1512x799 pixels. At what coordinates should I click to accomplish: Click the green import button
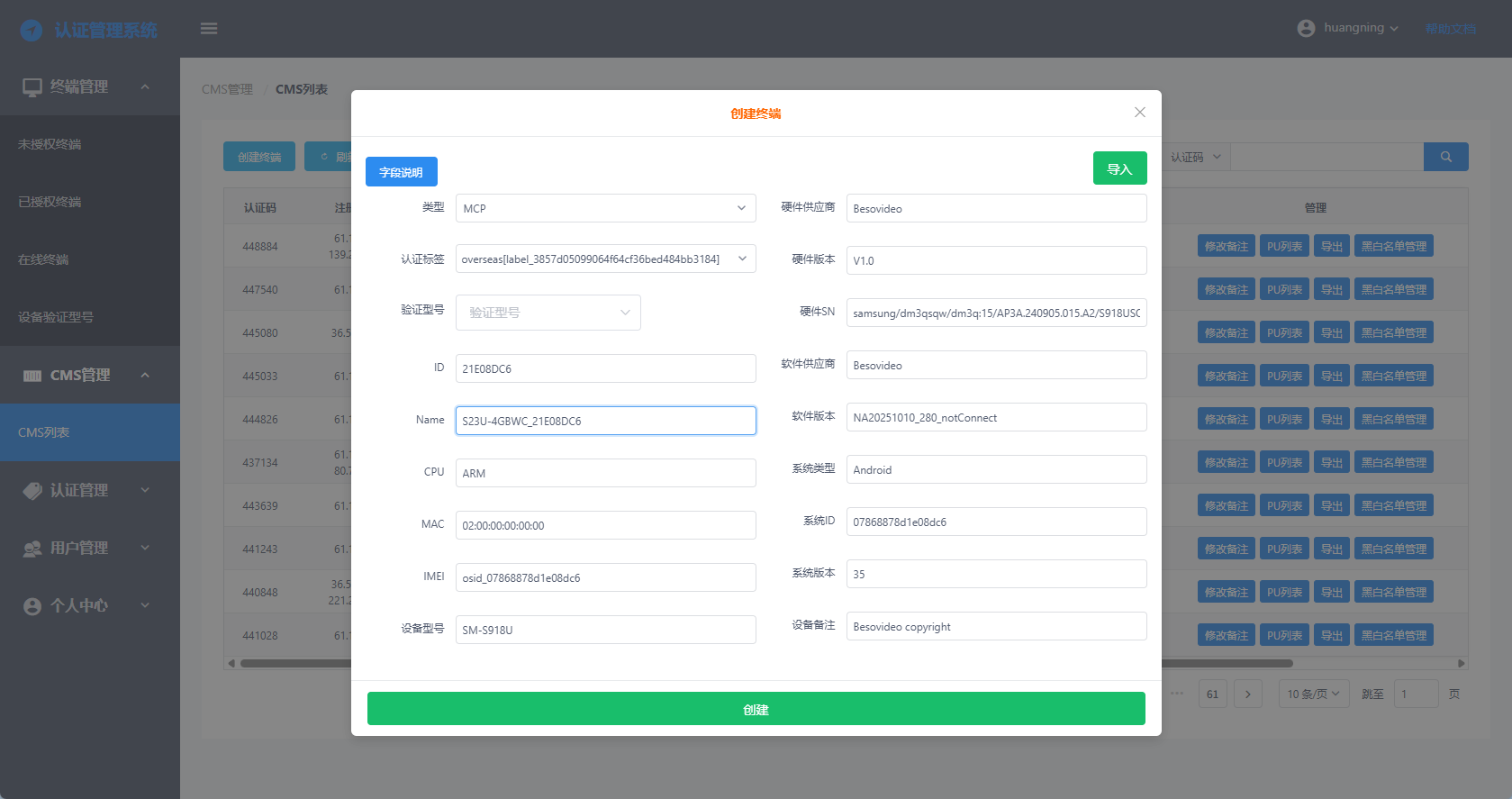1119,168
